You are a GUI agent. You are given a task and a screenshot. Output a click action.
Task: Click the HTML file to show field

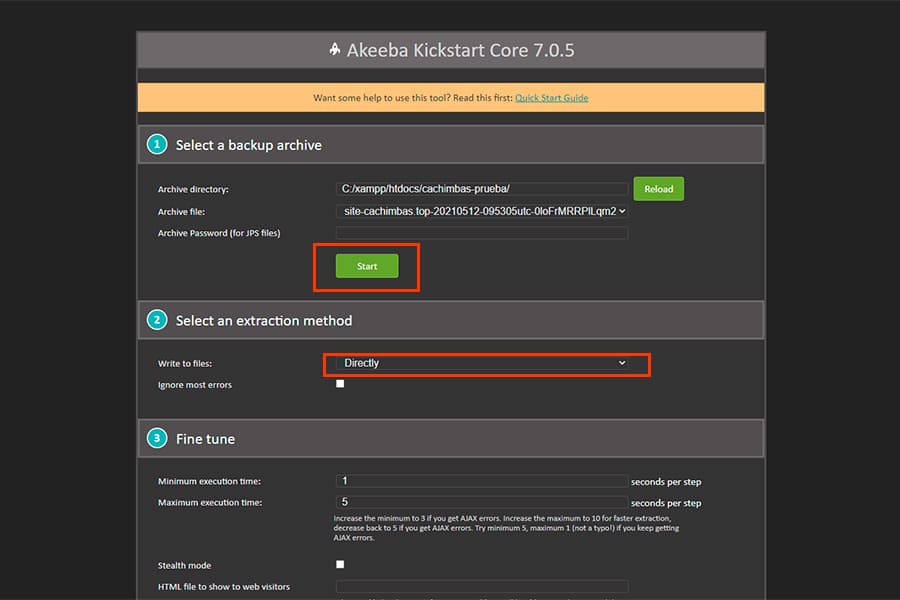[482, 586]
